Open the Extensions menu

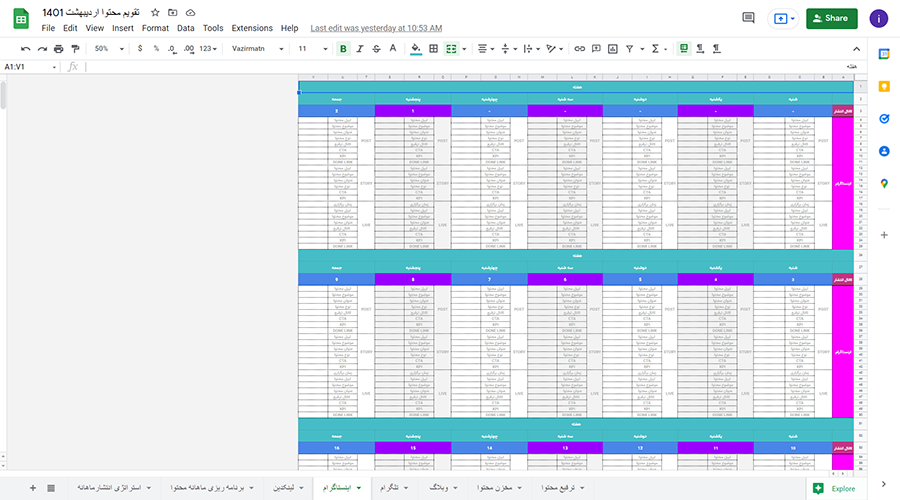coord(251,29)
